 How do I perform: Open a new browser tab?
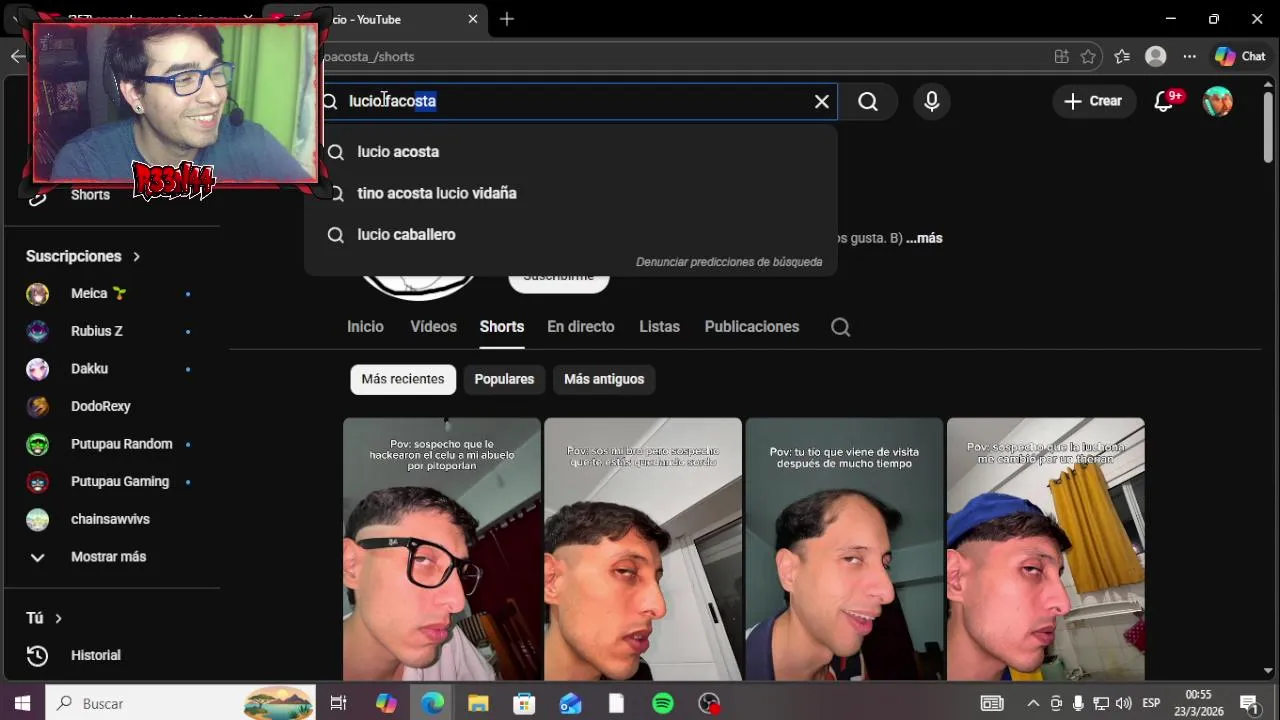(507, 19)
